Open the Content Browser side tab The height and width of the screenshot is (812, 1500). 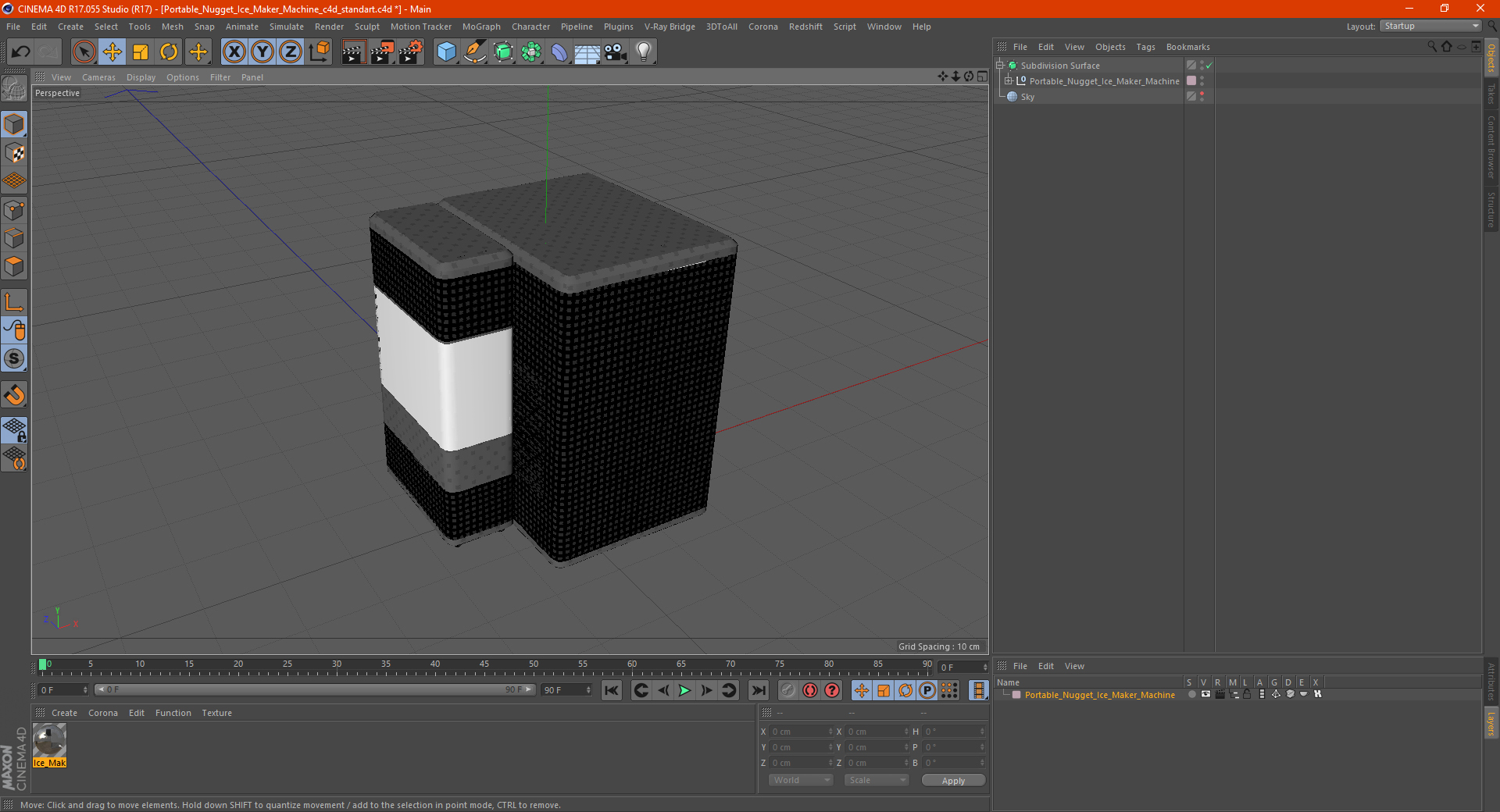point(1491,147)
